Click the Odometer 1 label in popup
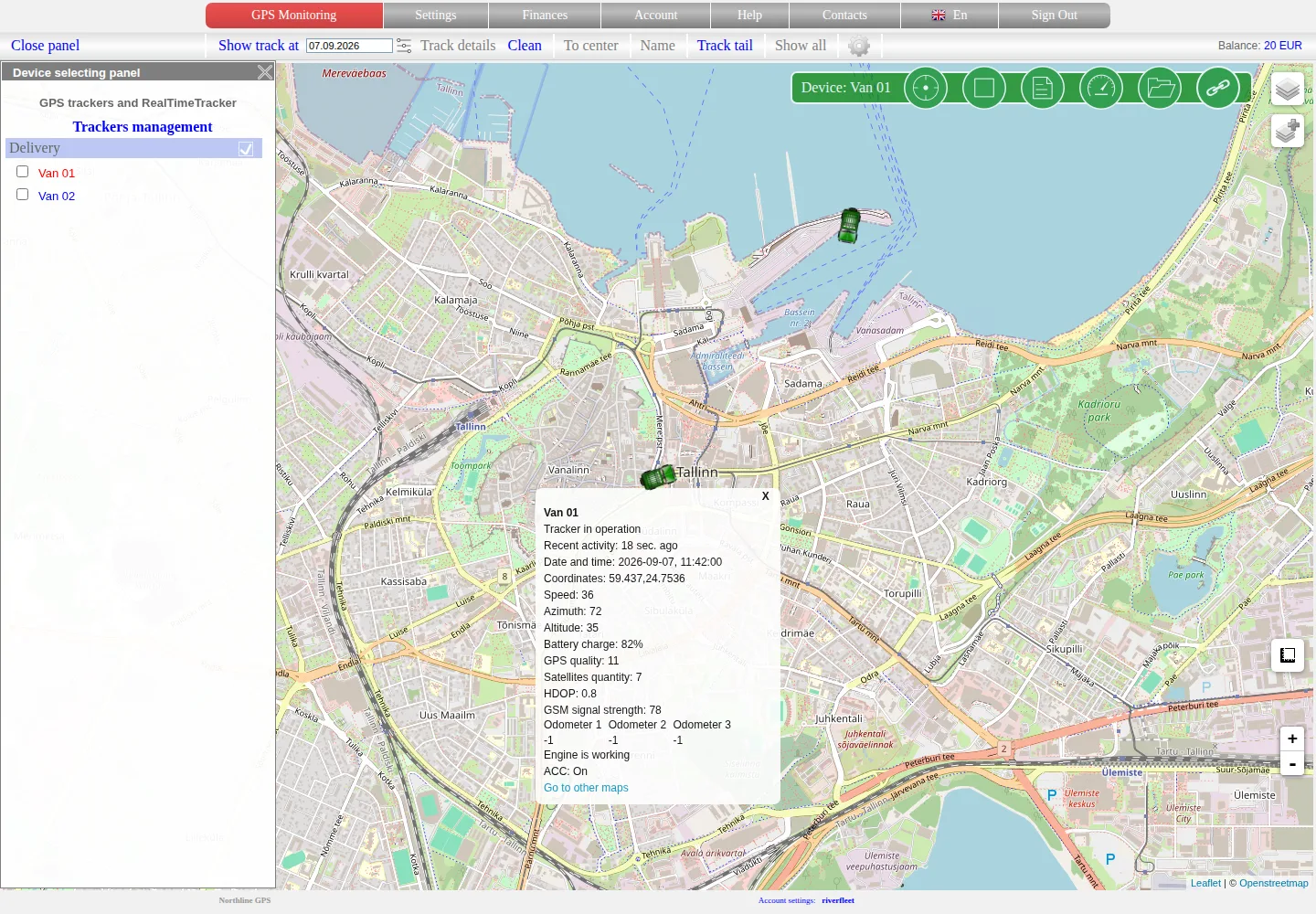Image resolution: width=1316 pixels, height=914 pixels. coord(573,725)
